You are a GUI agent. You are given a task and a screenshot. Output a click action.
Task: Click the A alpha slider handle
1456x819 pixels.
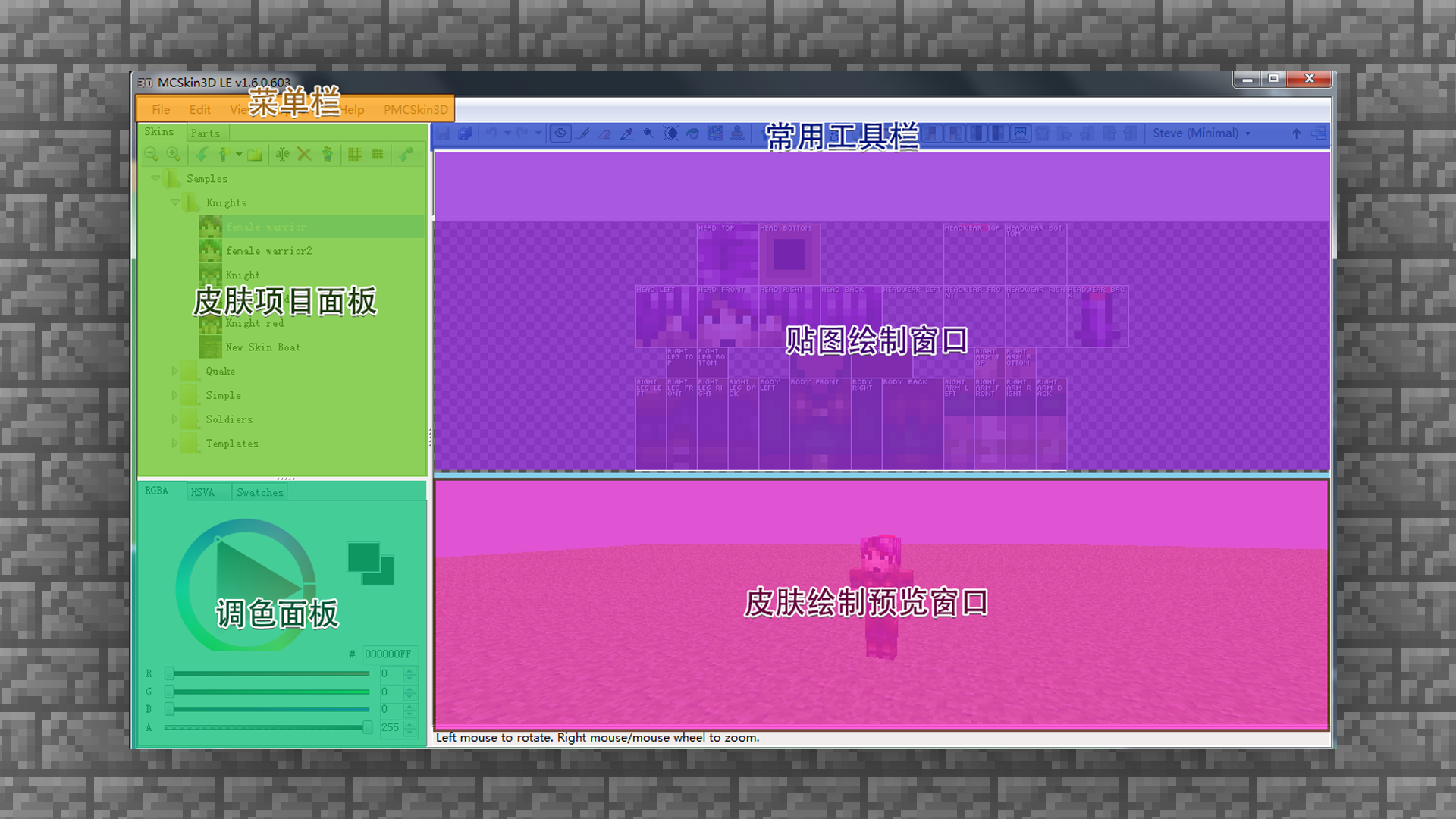pyautogui.click(x=367, y=727)
